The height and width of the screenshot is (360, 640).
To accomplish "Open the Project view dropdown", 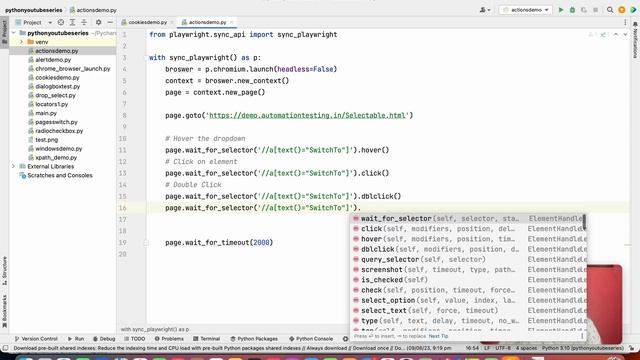I will tap(34, 22).
